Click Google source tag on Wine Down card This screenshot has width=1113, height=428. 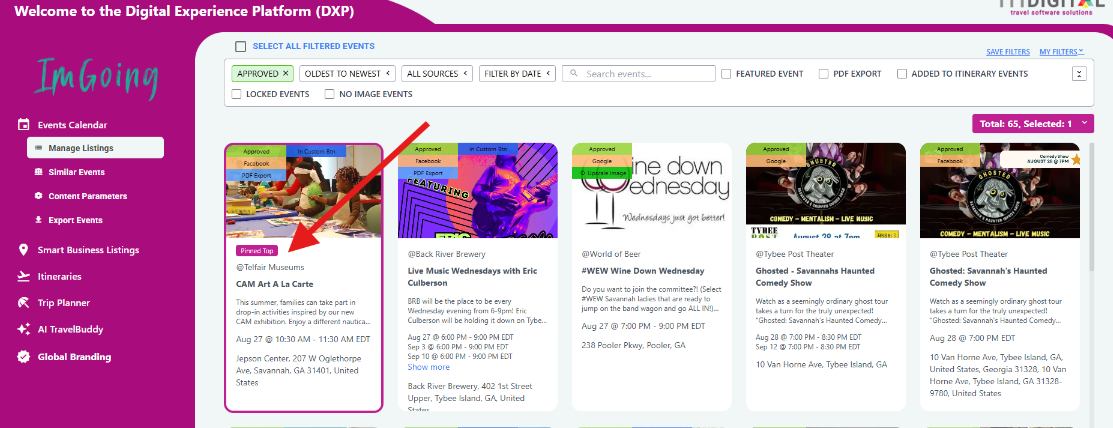(602, 162)
